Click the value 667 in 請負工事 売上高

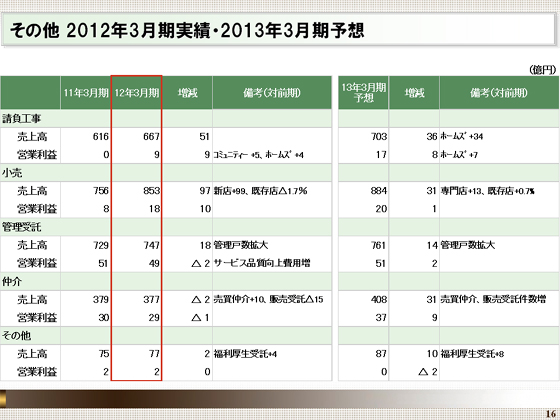(x=151, y=136)
